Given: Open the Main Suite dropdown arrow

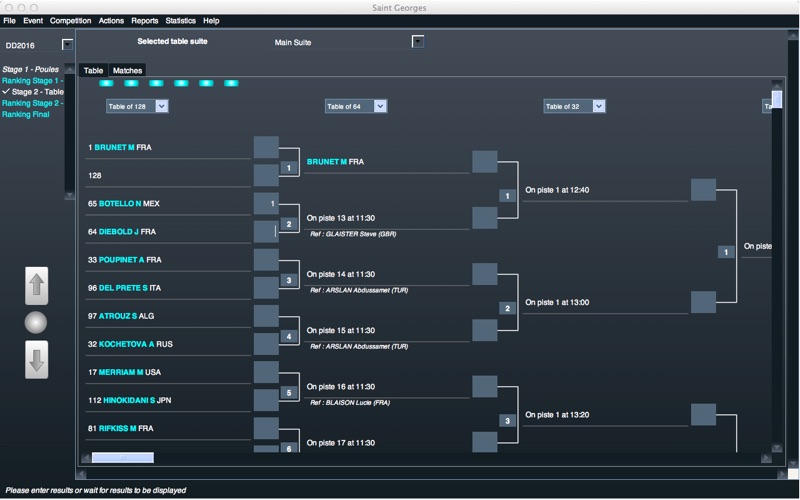Looking at the screenshot, I should pyautogui.click(x=418, y=41).
